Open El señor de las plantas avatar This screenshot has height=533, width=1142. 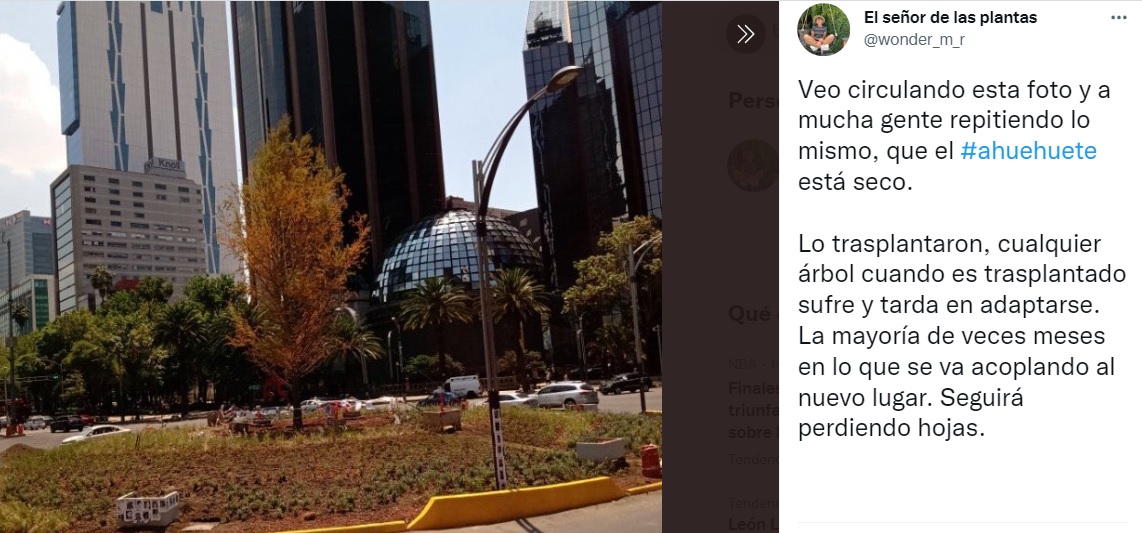tap(823, 29)
